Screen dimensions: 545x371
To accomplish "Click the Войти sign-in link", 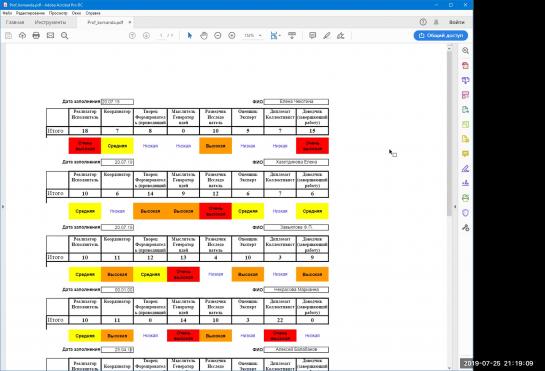I will (457, 22).
